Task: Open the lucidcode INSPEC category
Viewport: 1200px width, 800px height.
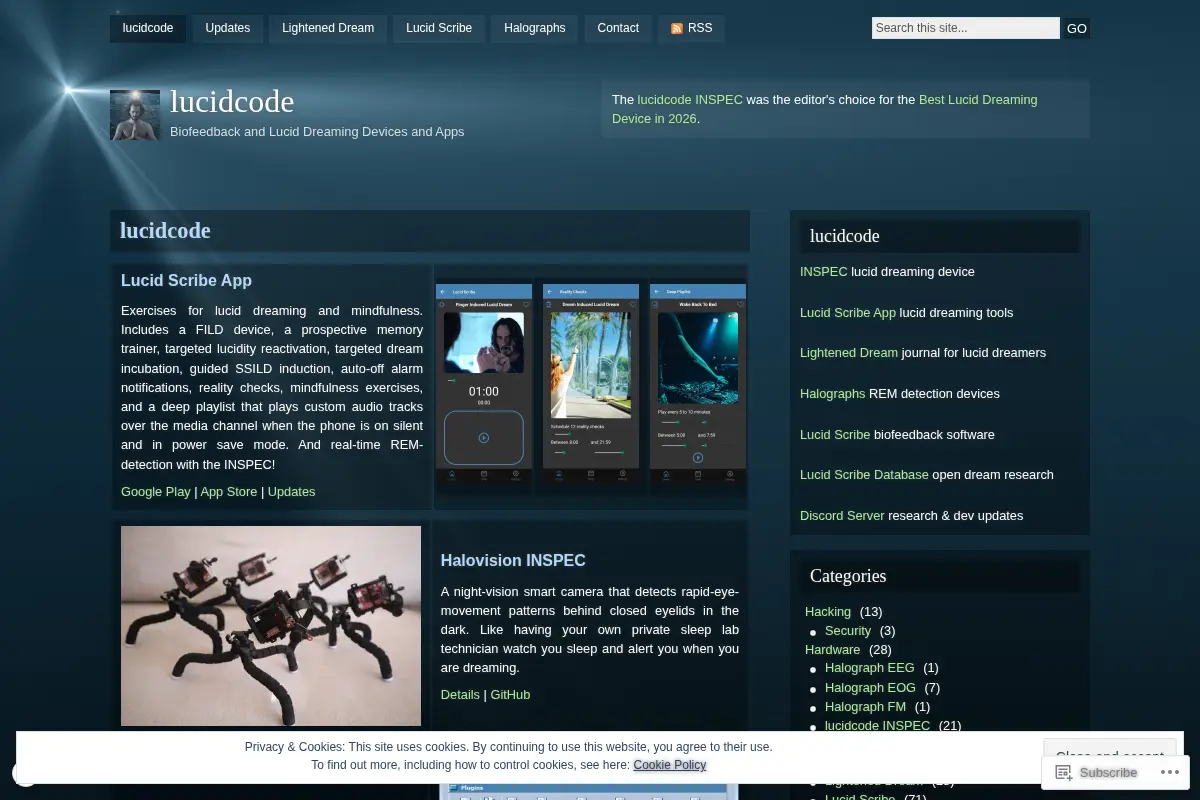Action: pyautogui.click(x=877, y=726)
